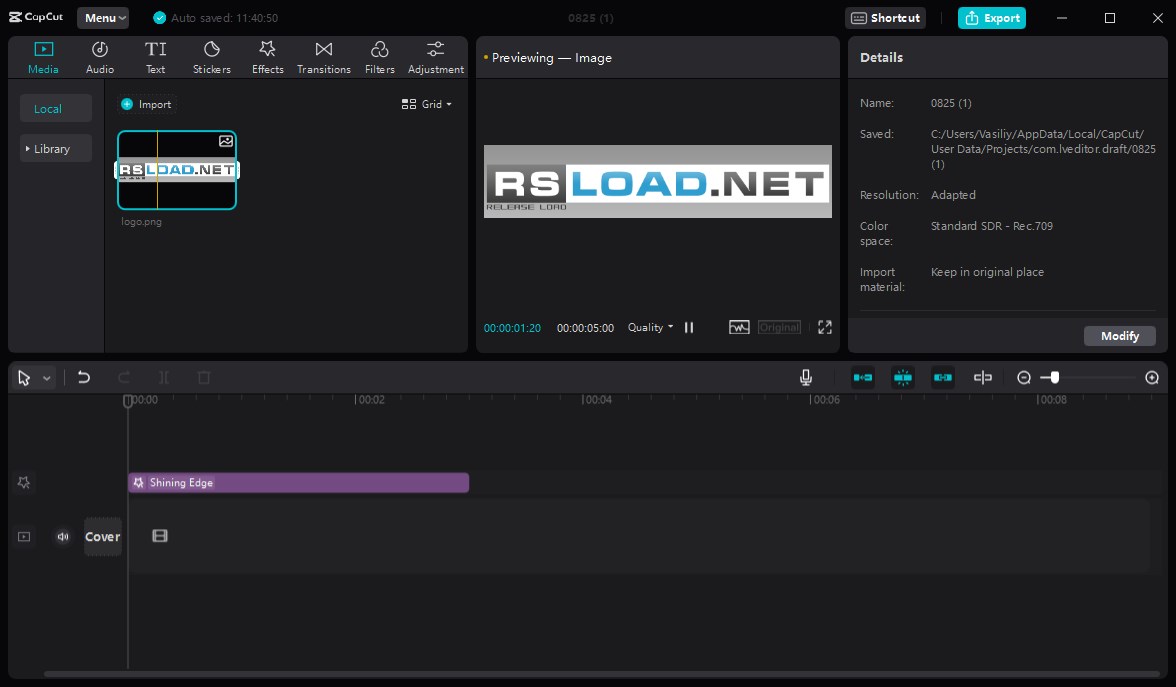Click the Export button
Viewport: 1176px width, 687px height.
(992, 18)
